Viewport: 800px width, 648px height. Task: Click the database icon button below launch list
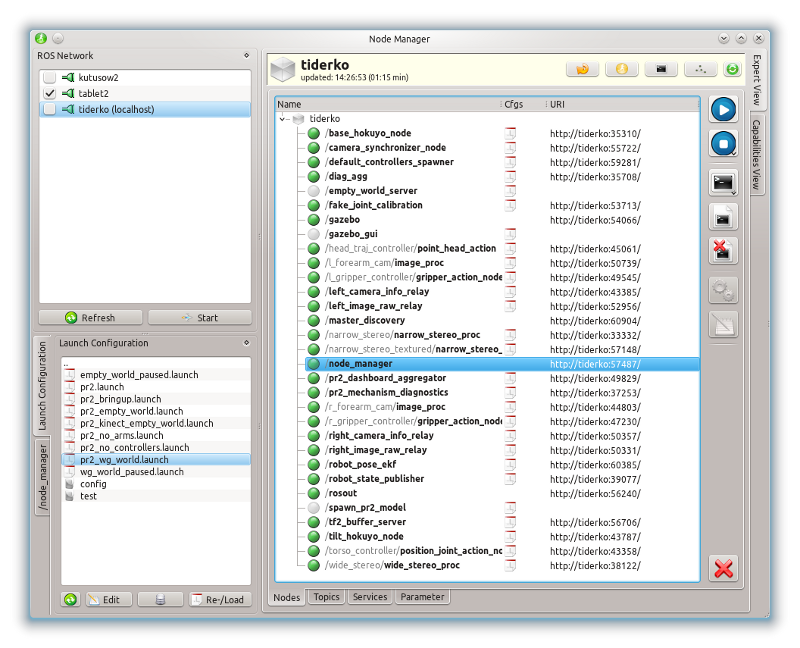(160, 599)
